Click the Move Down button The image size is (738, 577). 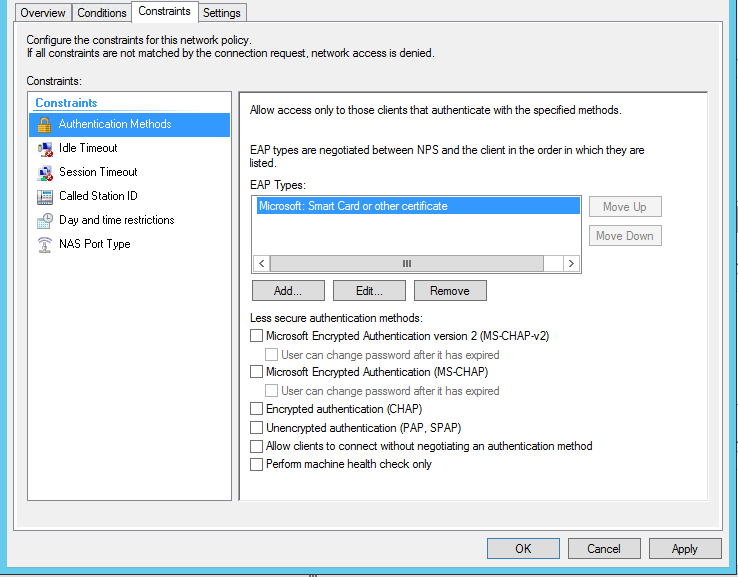(625, 236)
